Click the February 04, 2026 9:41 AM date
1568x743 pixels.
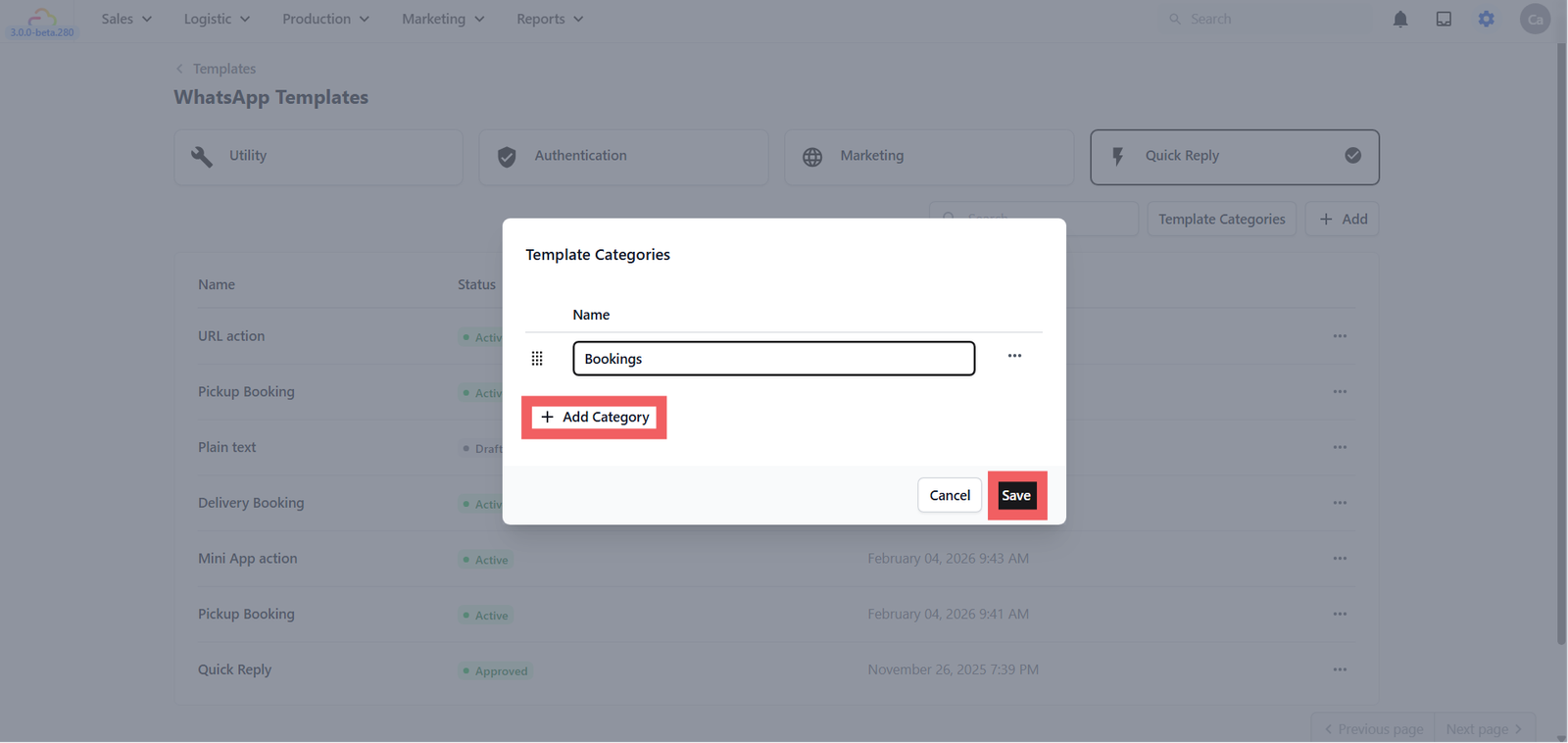pos(949,614)
